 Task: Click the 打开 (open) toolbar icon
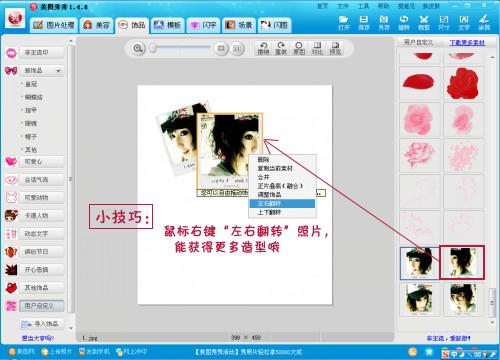tap(344, 22)
